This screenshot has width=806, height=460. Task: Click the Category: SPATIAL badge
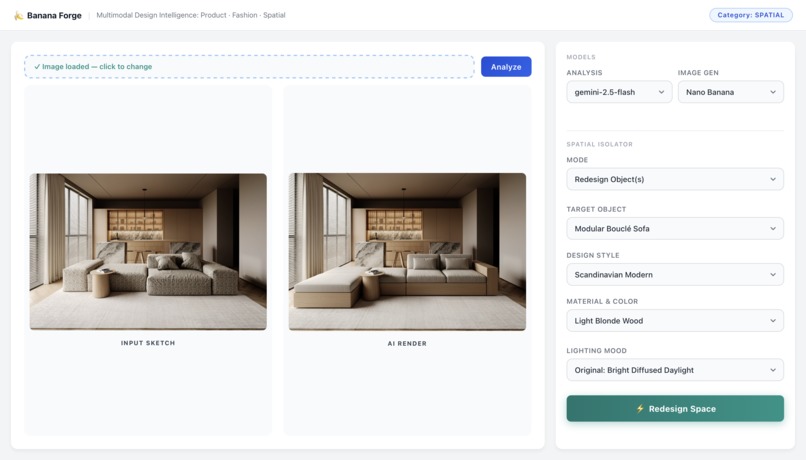point(750,15)
